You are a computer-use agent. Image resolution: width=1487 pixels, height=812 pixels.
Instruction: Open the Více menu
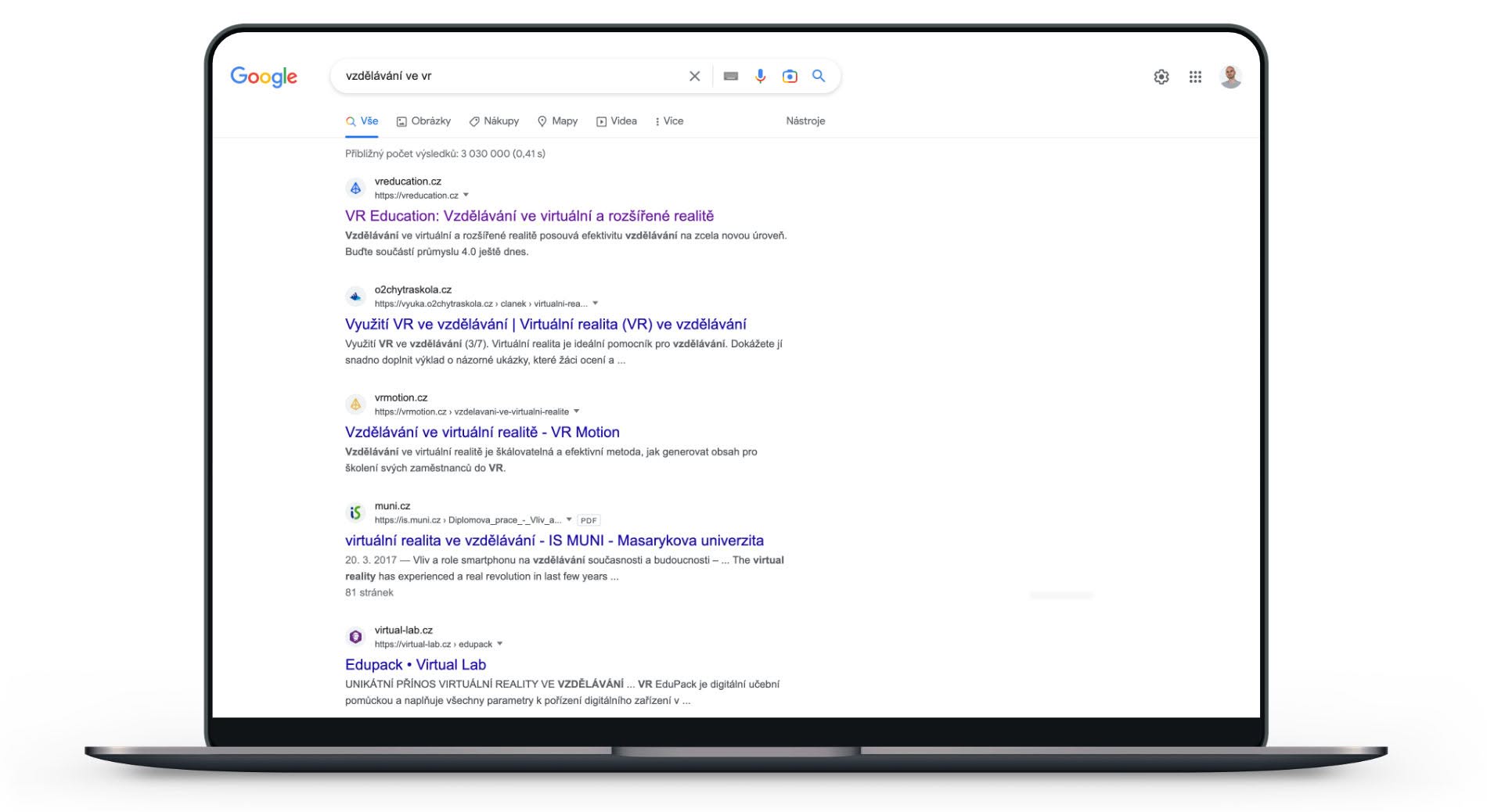pos(669,121)
